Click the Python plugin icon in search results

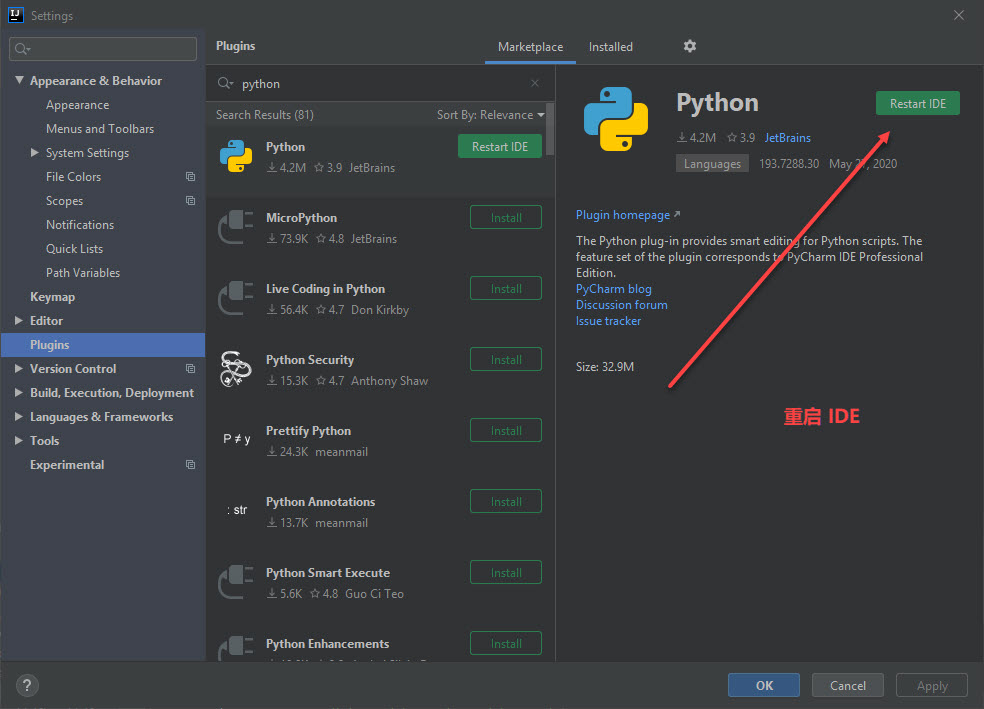pos(236,156)
